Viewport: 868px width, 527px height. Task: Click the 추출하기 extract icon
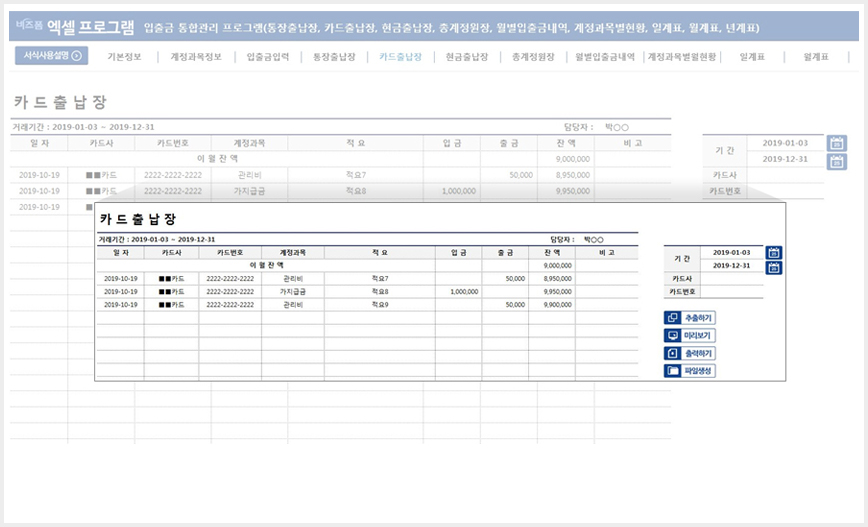(673, 318)
